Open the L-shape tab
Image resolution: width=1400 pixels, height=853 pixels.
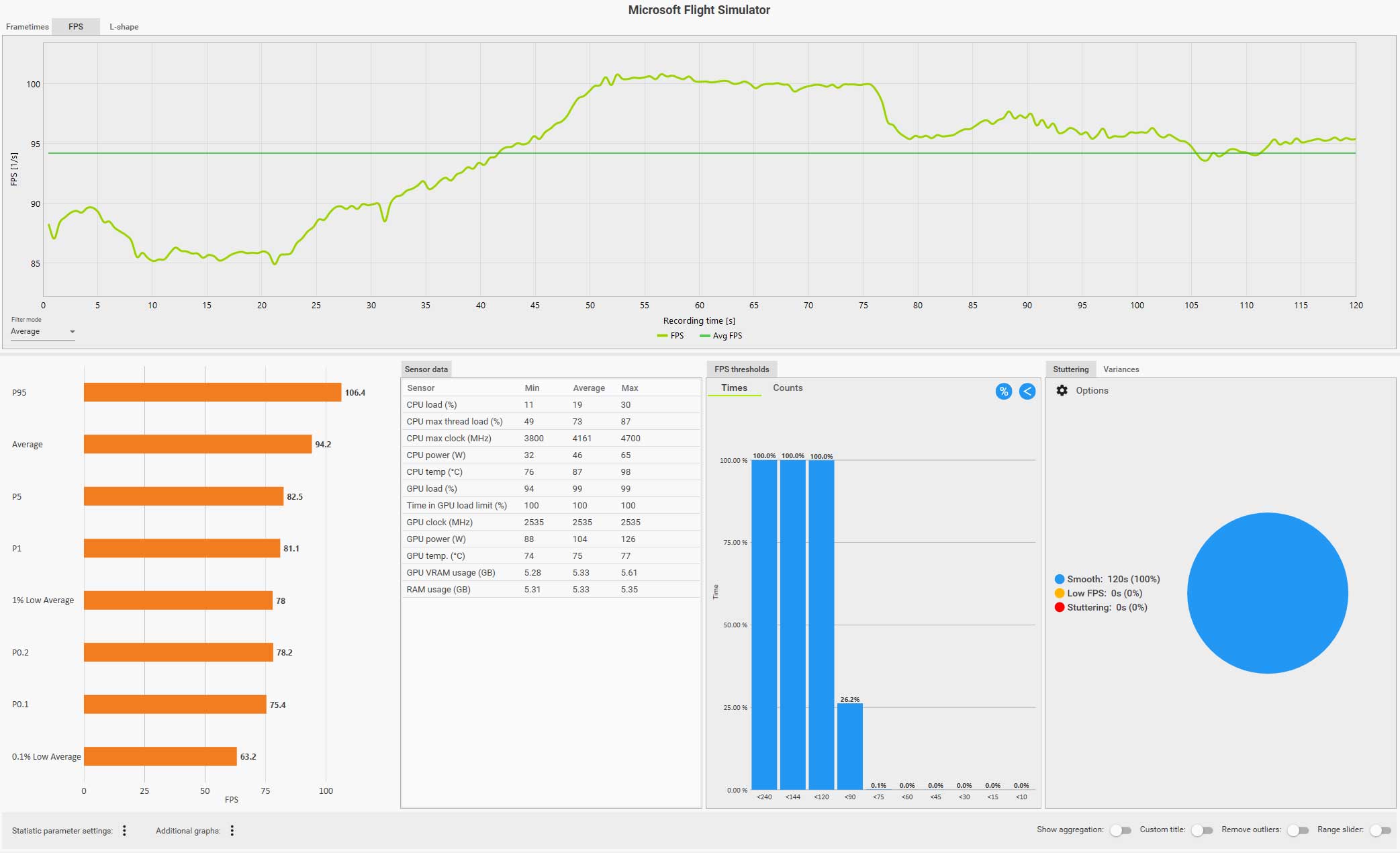pyautogui.click(x=124, y=27)
